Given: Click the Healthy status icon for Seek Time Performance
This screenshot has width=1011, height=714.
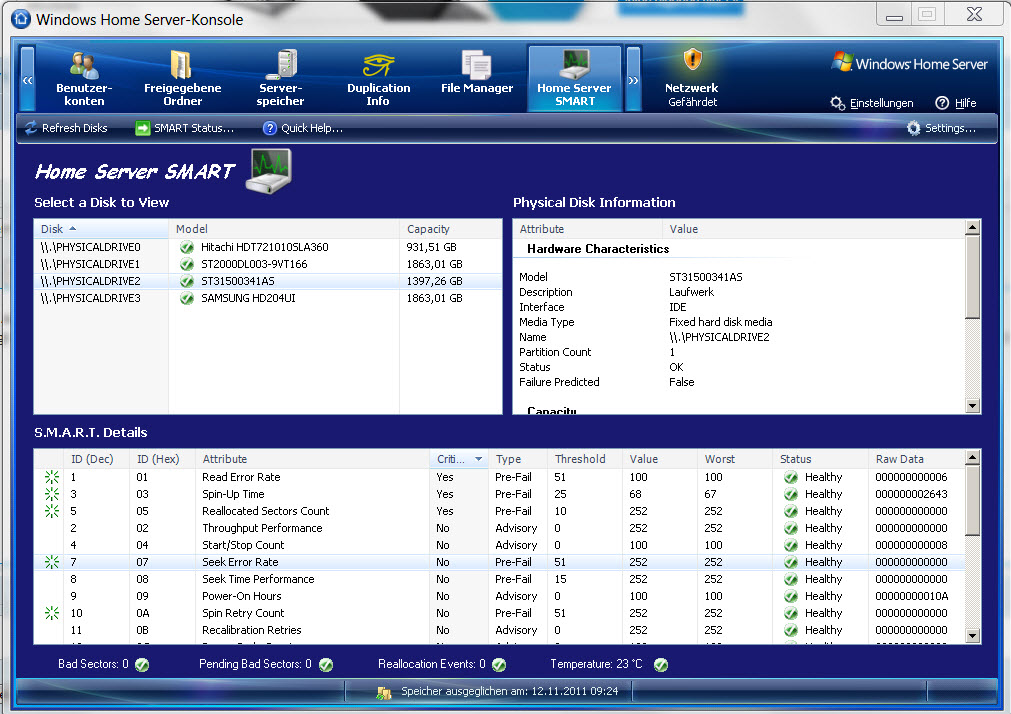Looking at the screenshot, I should 790,579.
